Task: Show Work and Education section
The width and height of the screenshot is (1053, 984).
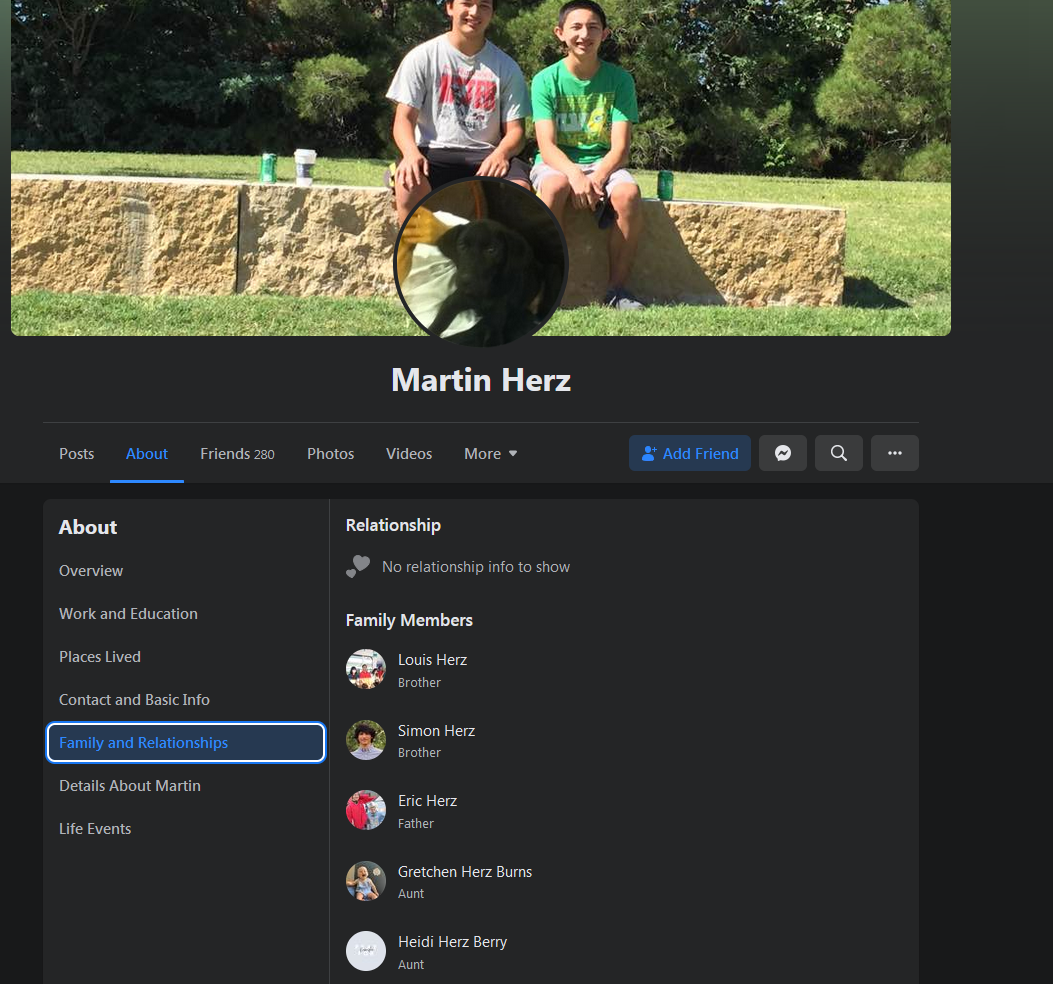Action: (185, 614)
